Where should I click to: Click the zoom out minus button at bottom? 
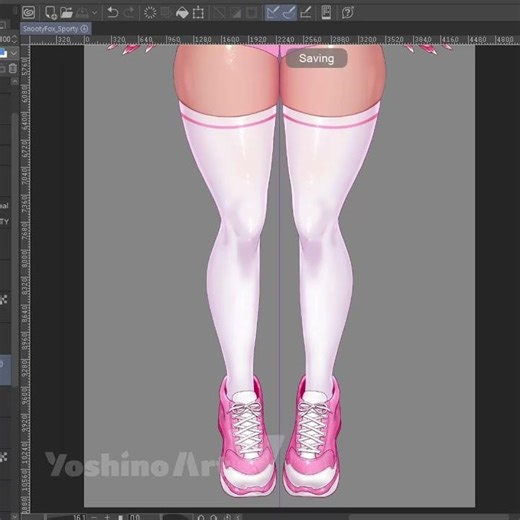click(x=94, y=517)
